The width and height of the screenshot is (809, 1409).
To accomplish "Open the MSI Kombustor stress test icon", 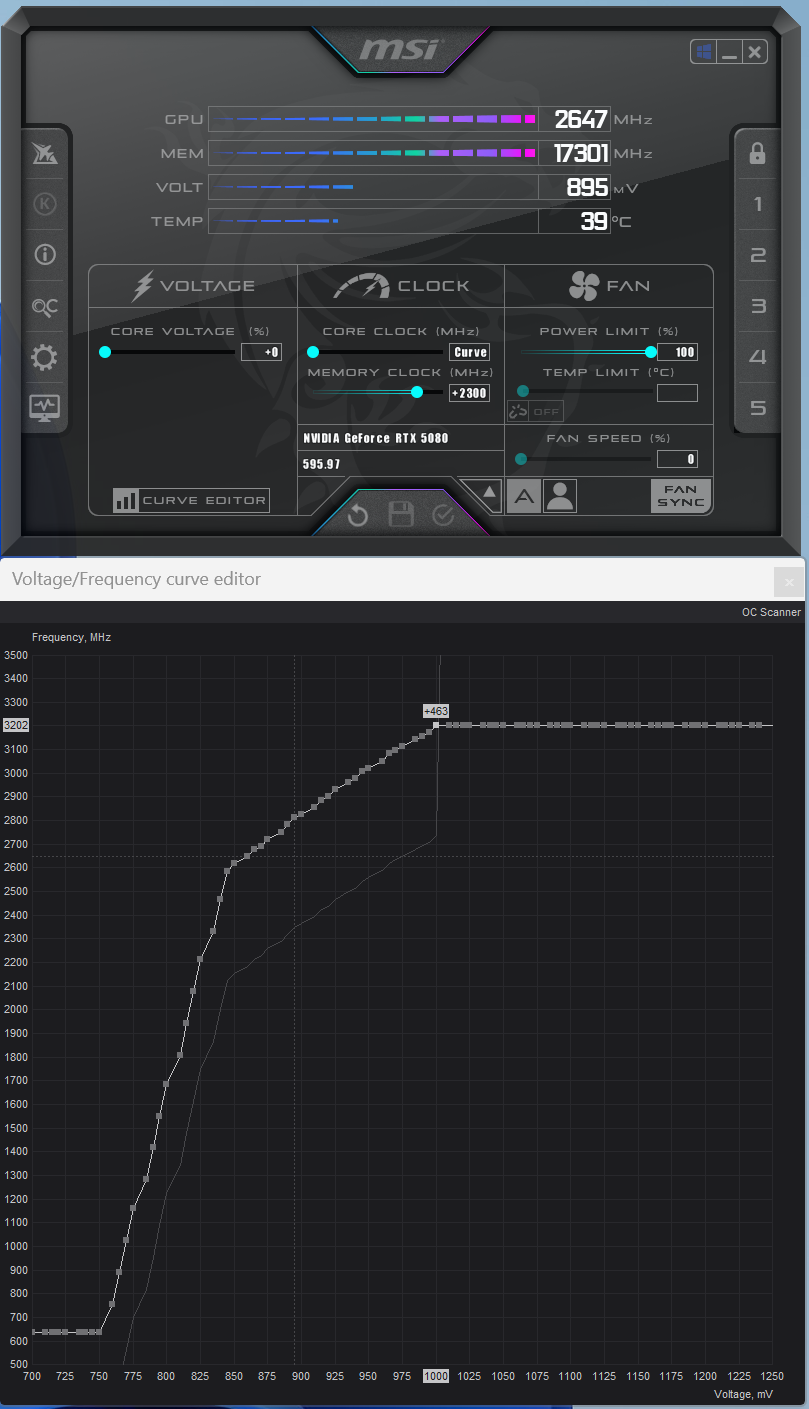I will tap(45, 204).
